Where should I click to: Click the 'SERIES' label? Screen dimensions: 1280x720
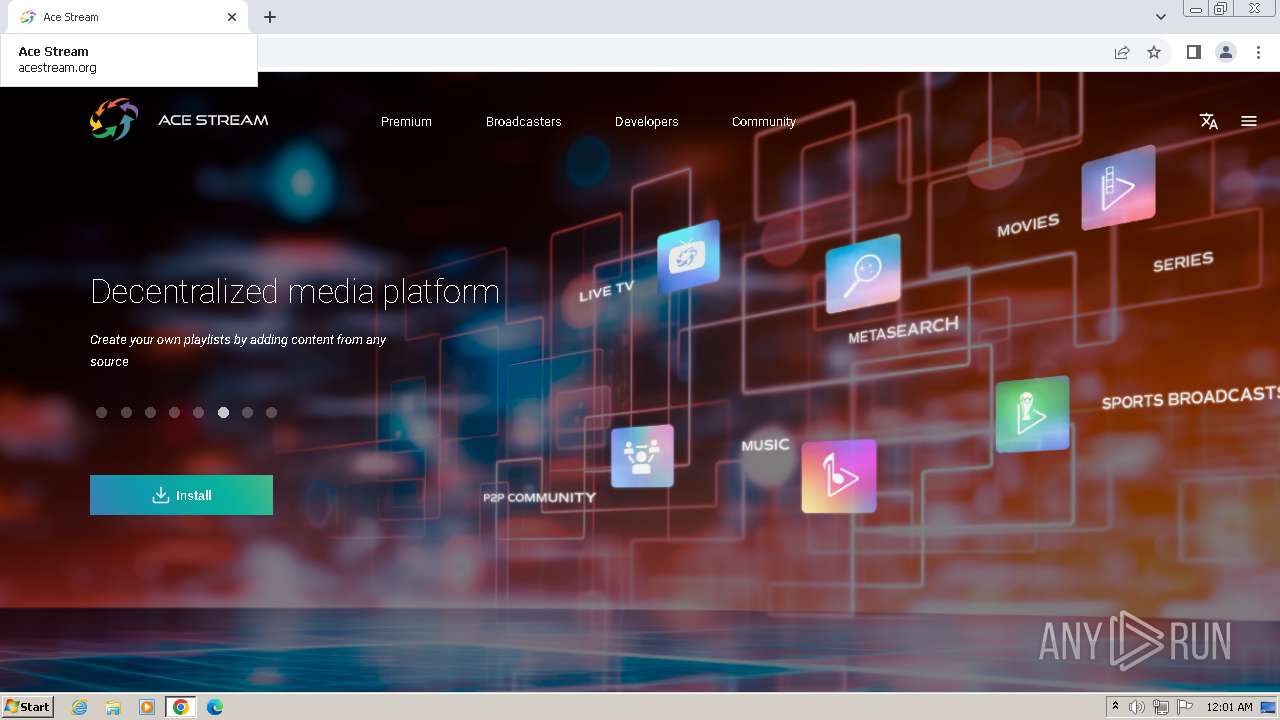(x=1183, y=262)
